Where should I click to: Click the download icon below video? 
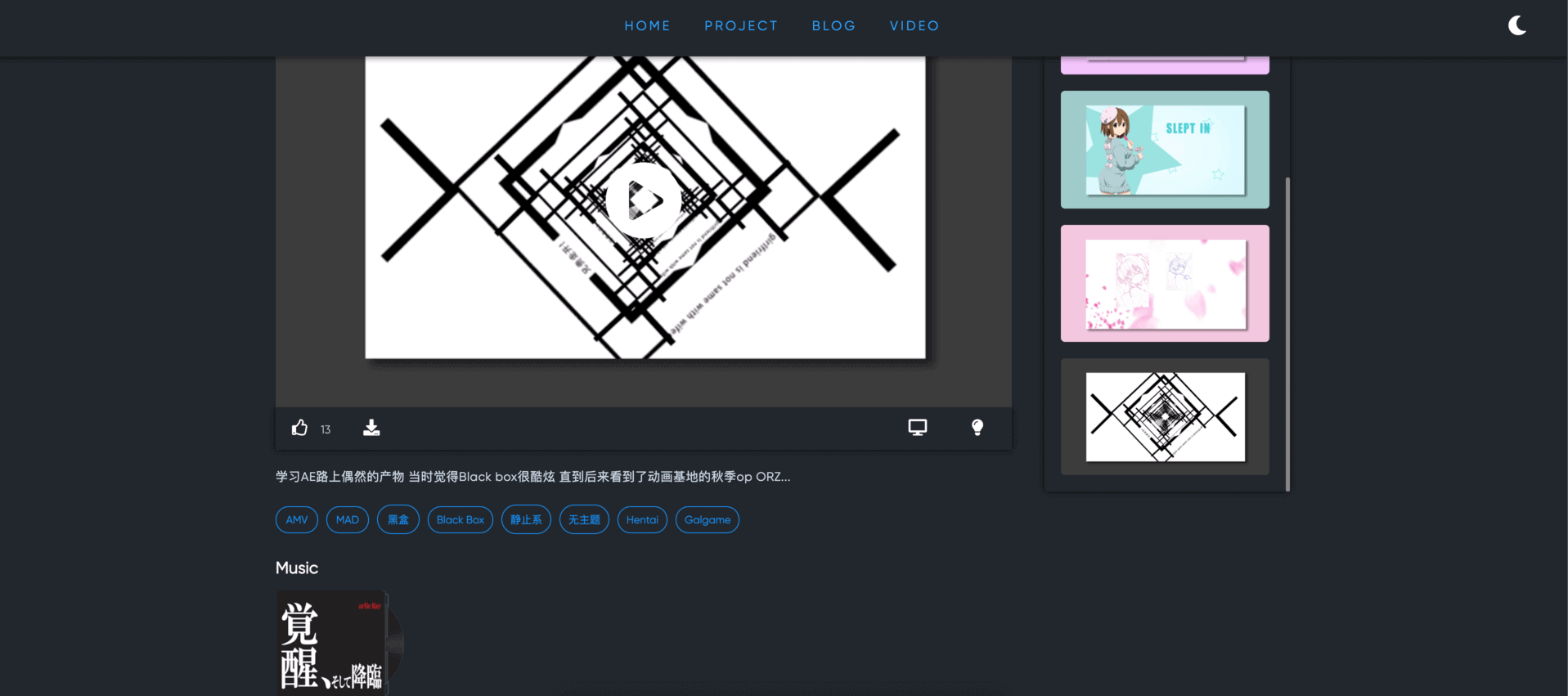371,428
